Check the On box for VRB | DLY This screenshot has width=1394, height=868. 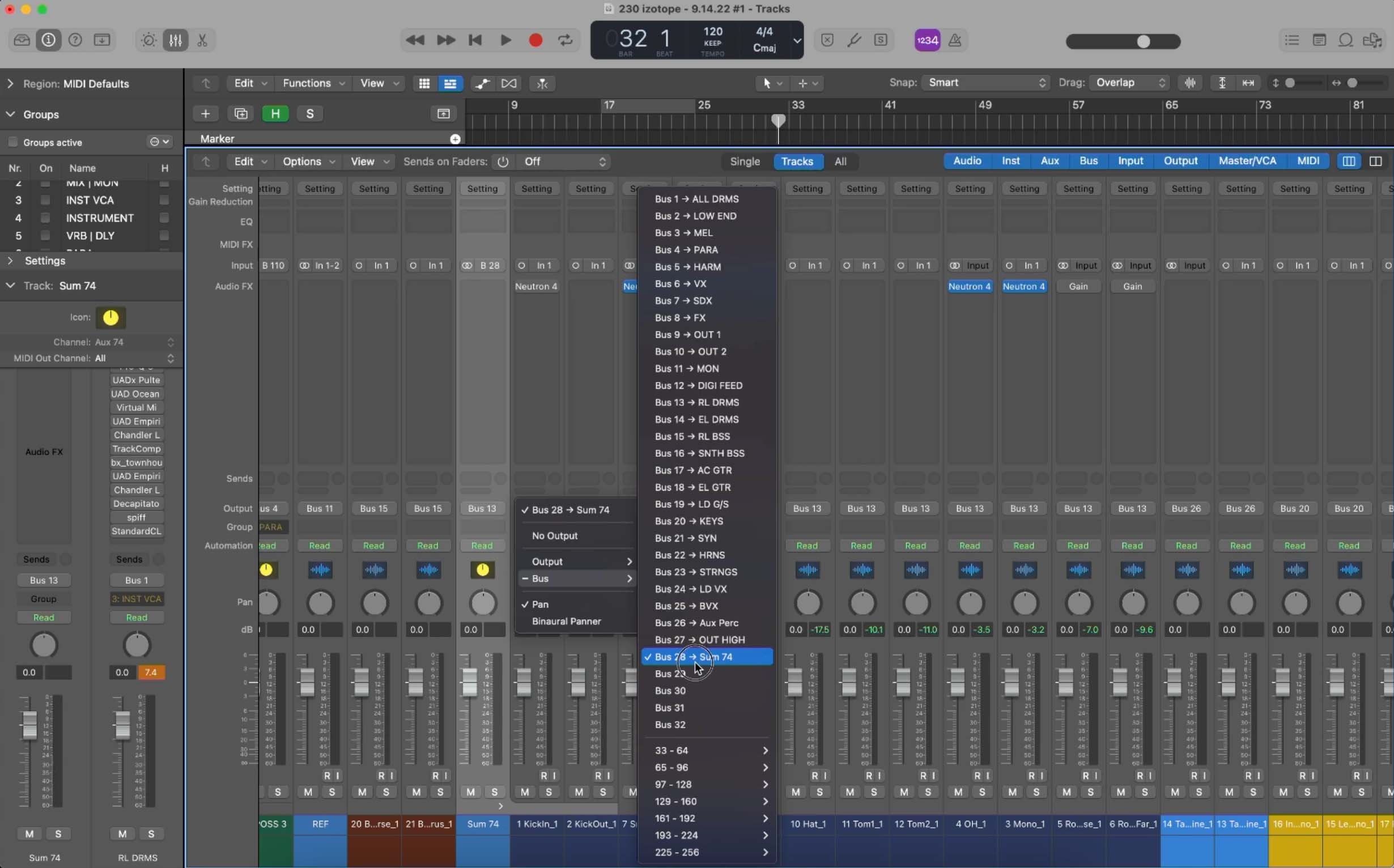click(45, 235)
